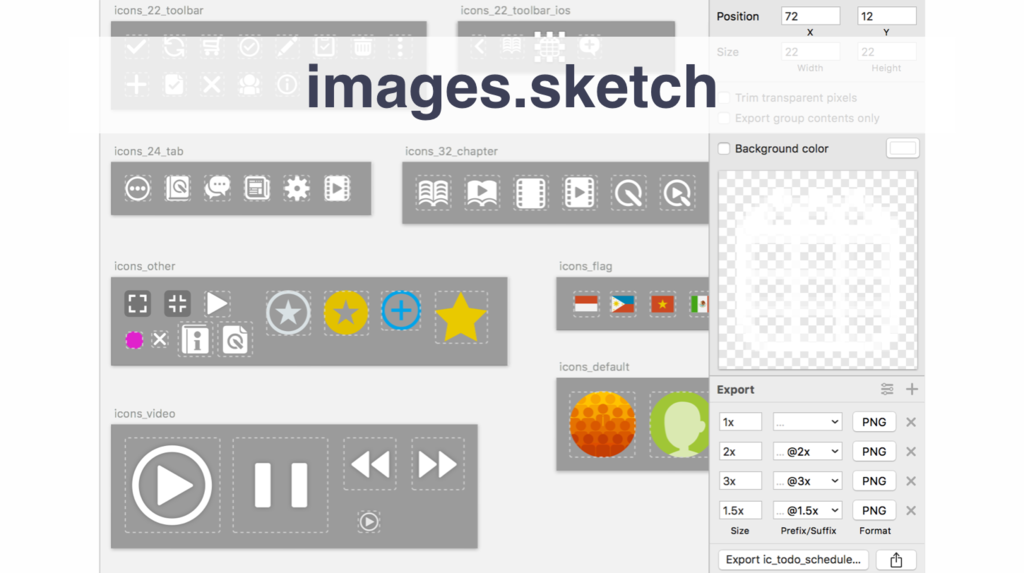Viewport: 1024px width, 573px height.
Task: Select the icons_22_toolbar_ios artboard title
Action: [x=515, y=10]
